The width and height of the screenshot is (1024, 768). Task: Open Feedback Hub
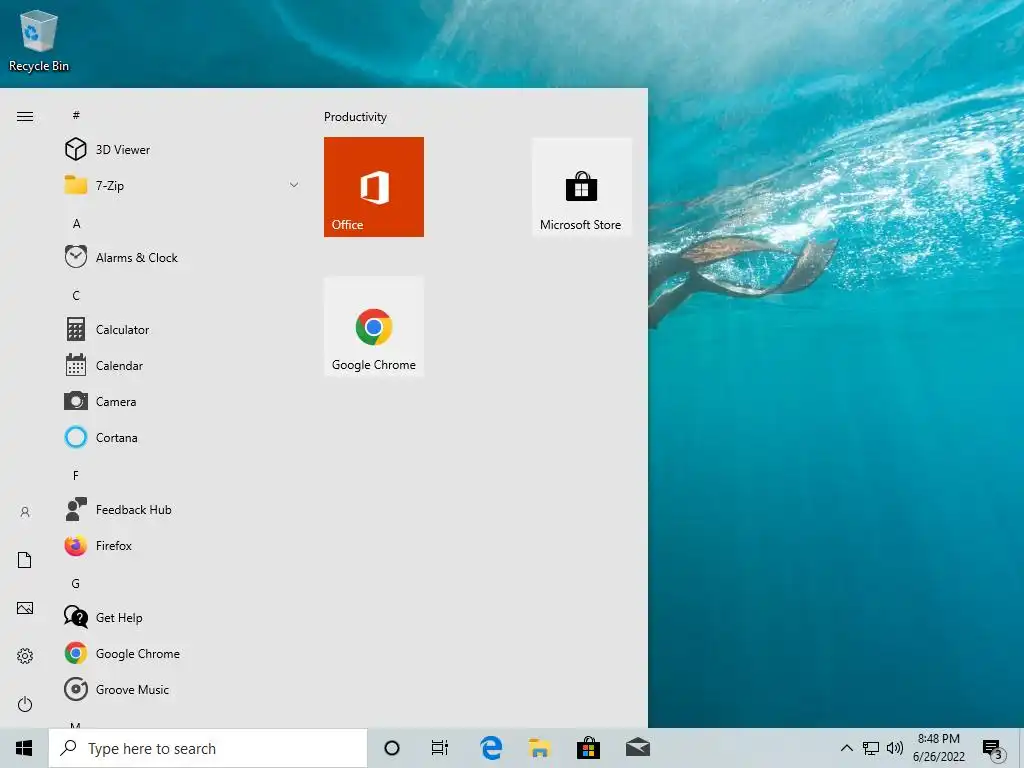[182, 509]
